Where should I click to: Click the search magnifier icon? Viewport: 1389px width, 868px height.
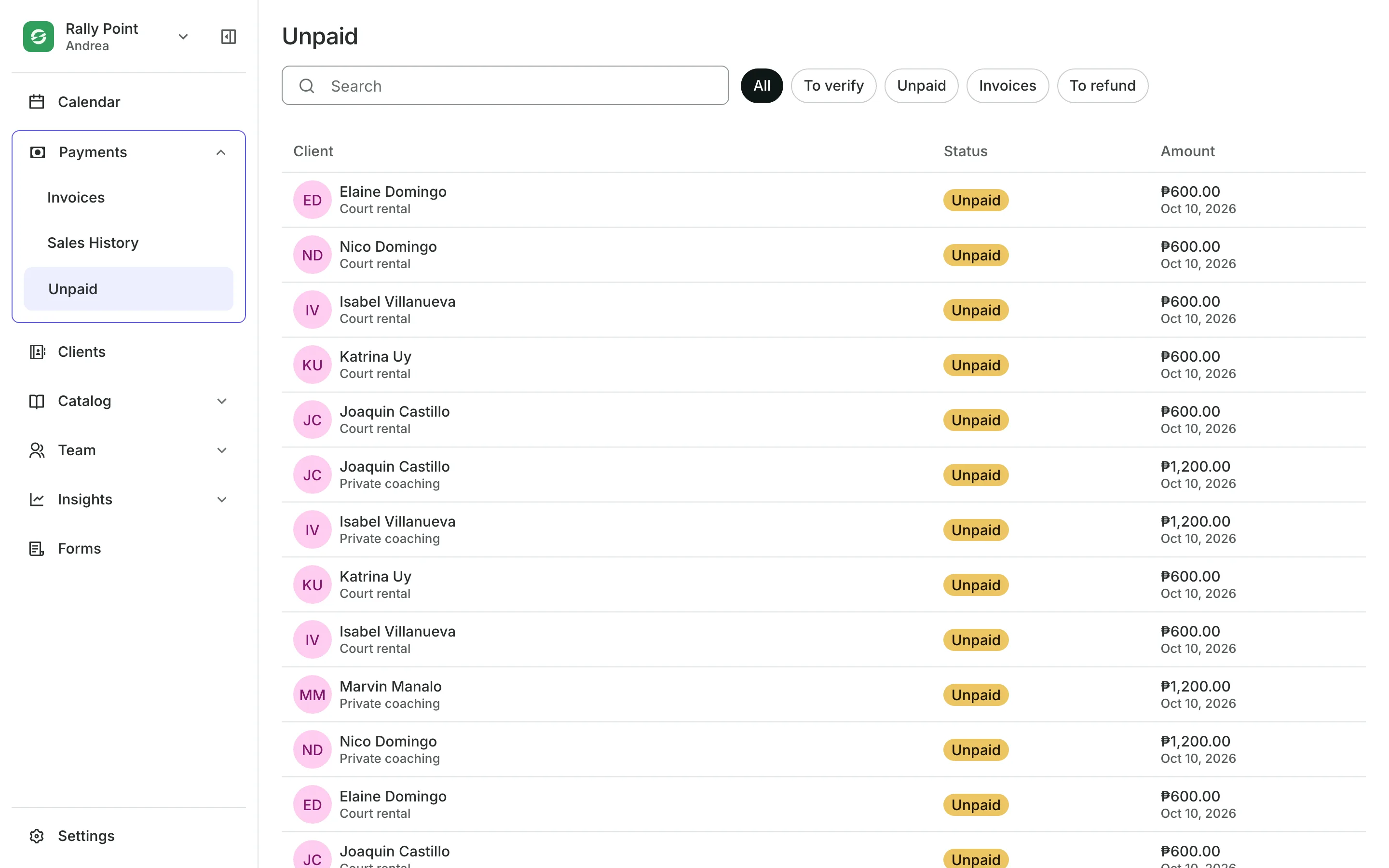(x=307, y=85)
